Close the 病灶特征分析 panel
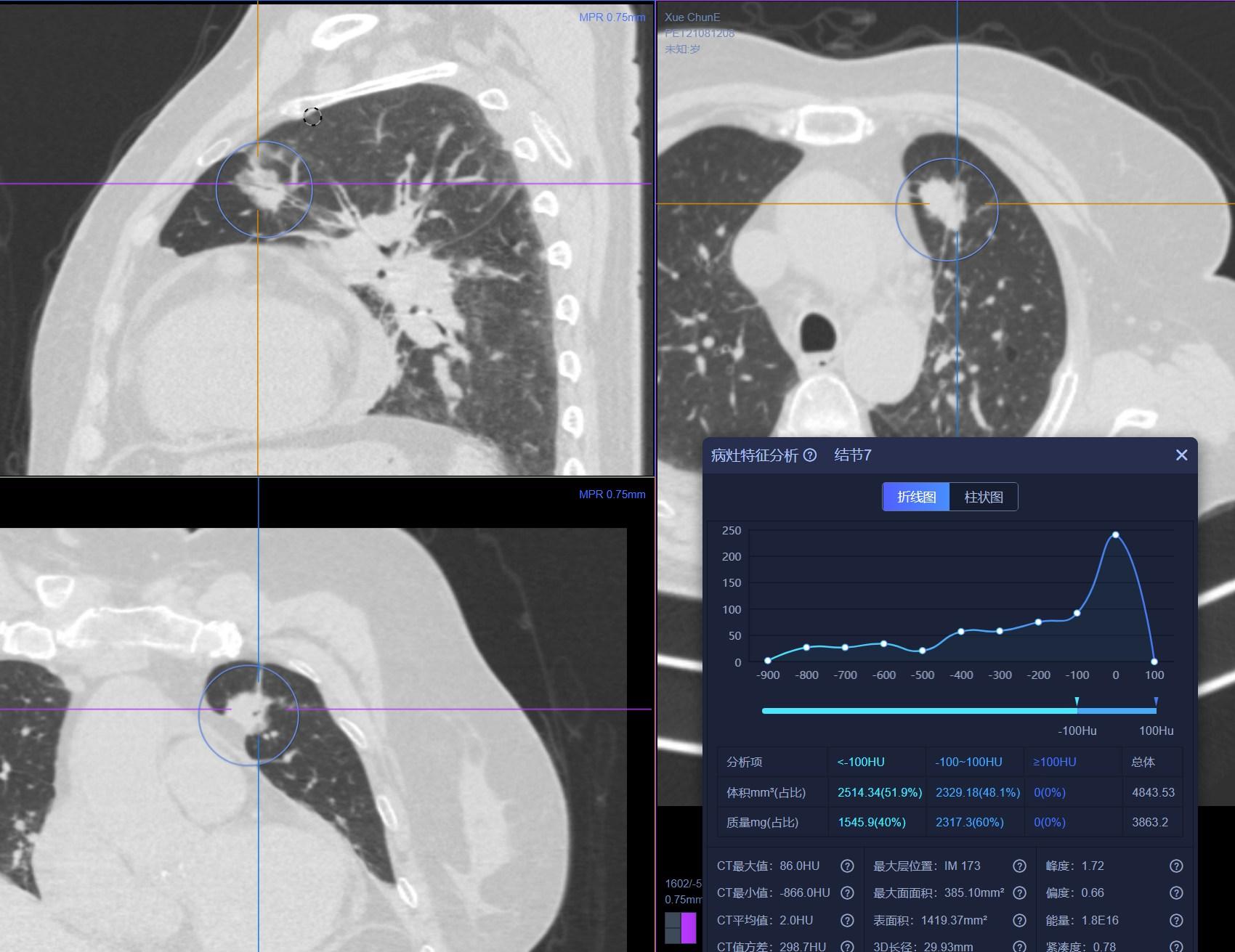Screen dimensions: 1235x952 coord(1181,455)
